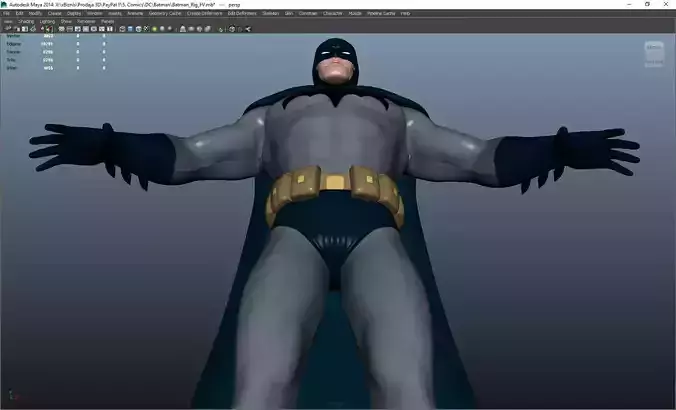Open the Edit Deformers menu
Viewport: 676px width, 410px height.
[x=242, y=13]
